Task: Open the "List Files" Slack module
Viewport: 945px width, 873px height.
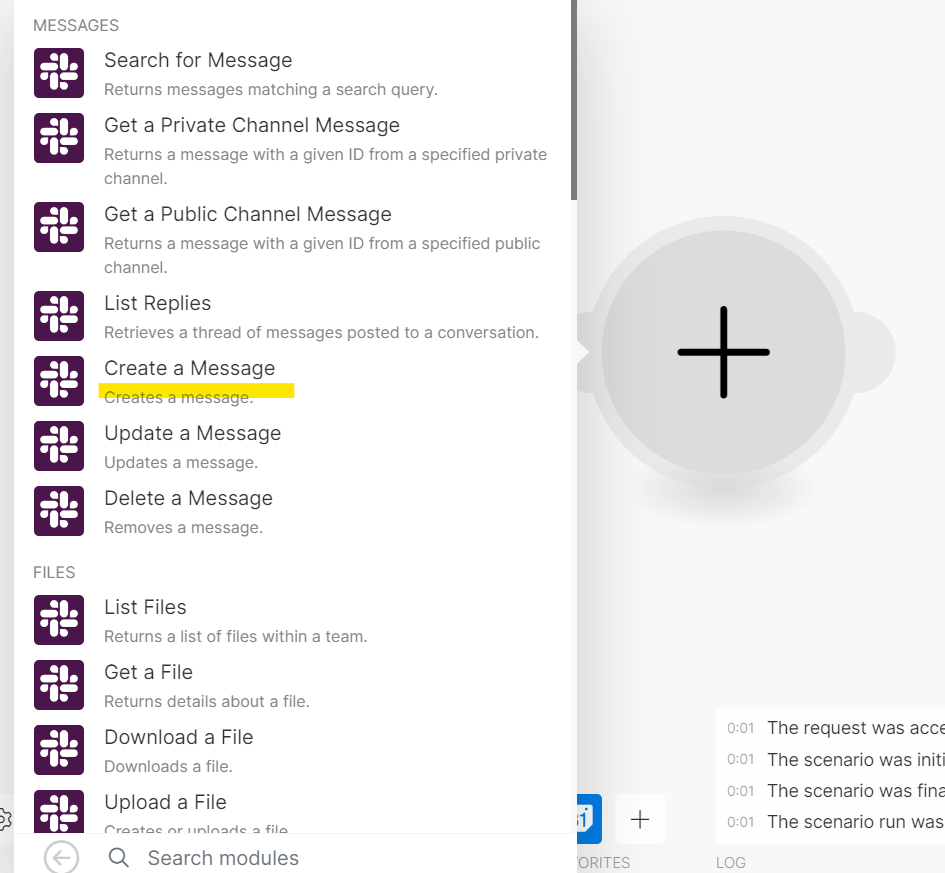Action: click(145, 607)
